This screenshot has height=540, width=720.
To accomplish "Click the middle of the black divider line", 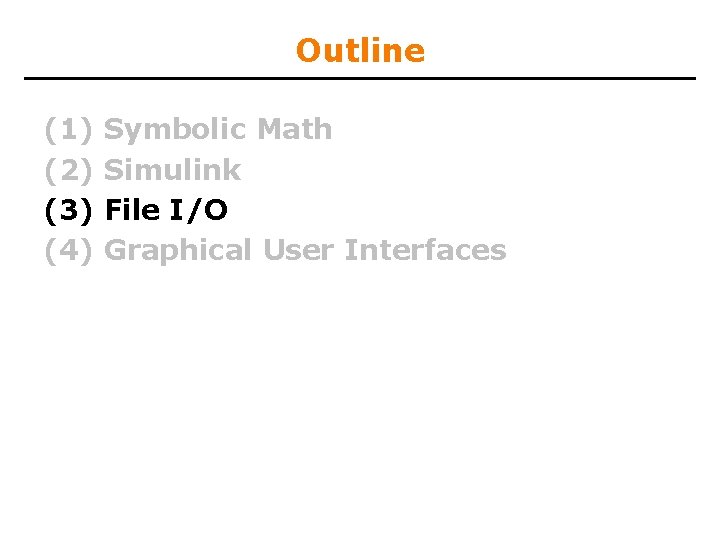I will coord(360,78).
